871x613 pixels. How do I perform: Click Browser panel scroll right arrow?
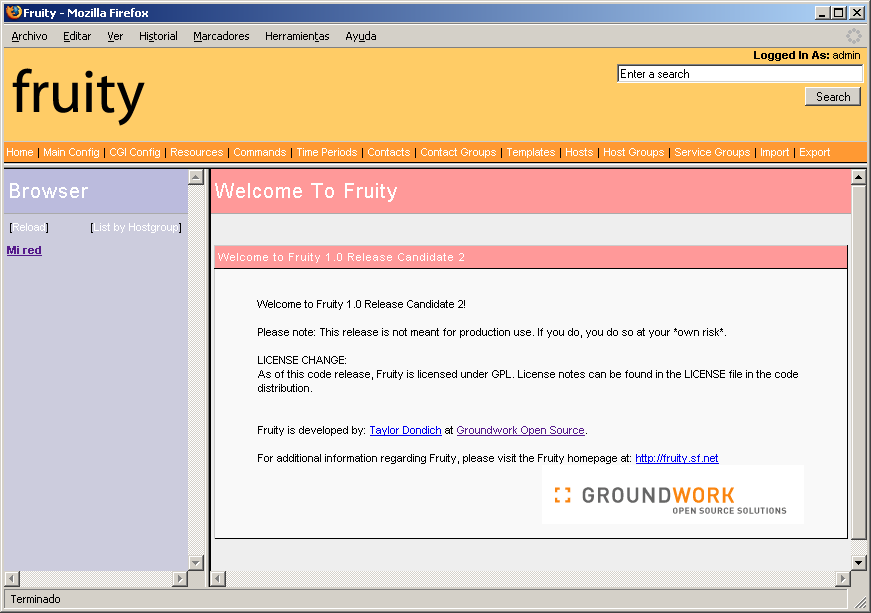coord(179,579)
